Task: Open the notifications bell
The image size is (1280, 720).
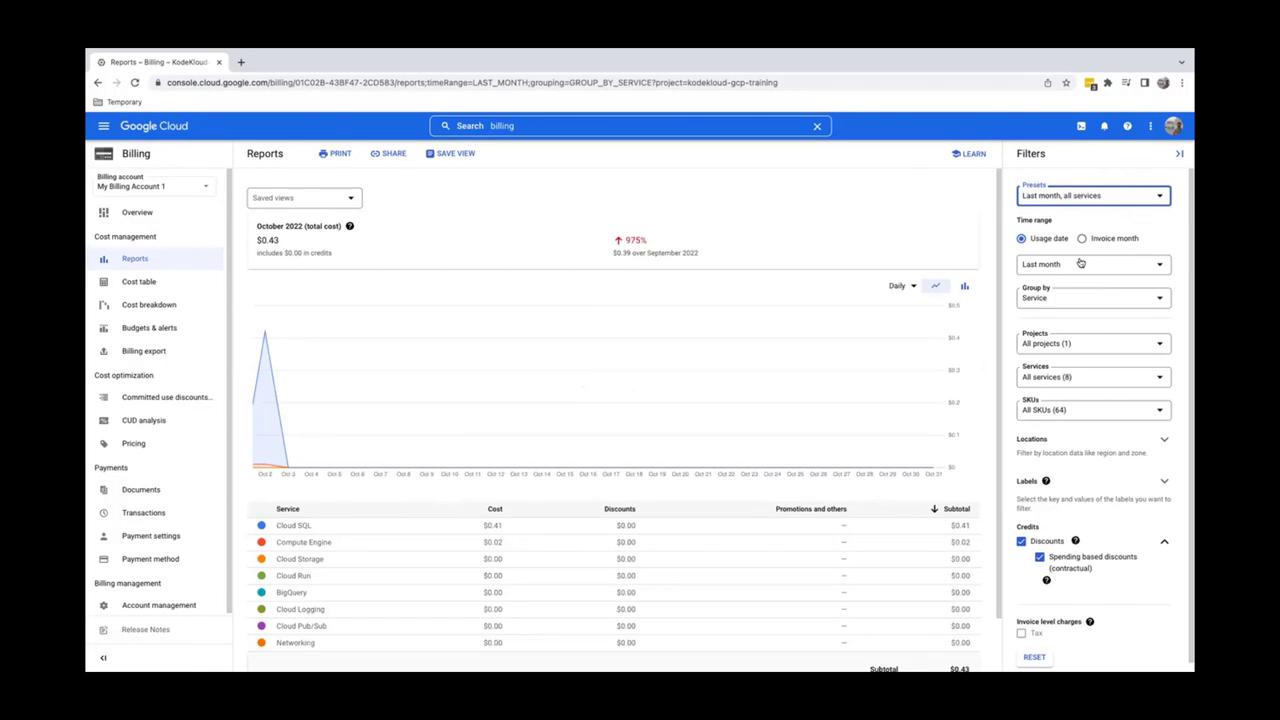Action: coord(1104,126)
